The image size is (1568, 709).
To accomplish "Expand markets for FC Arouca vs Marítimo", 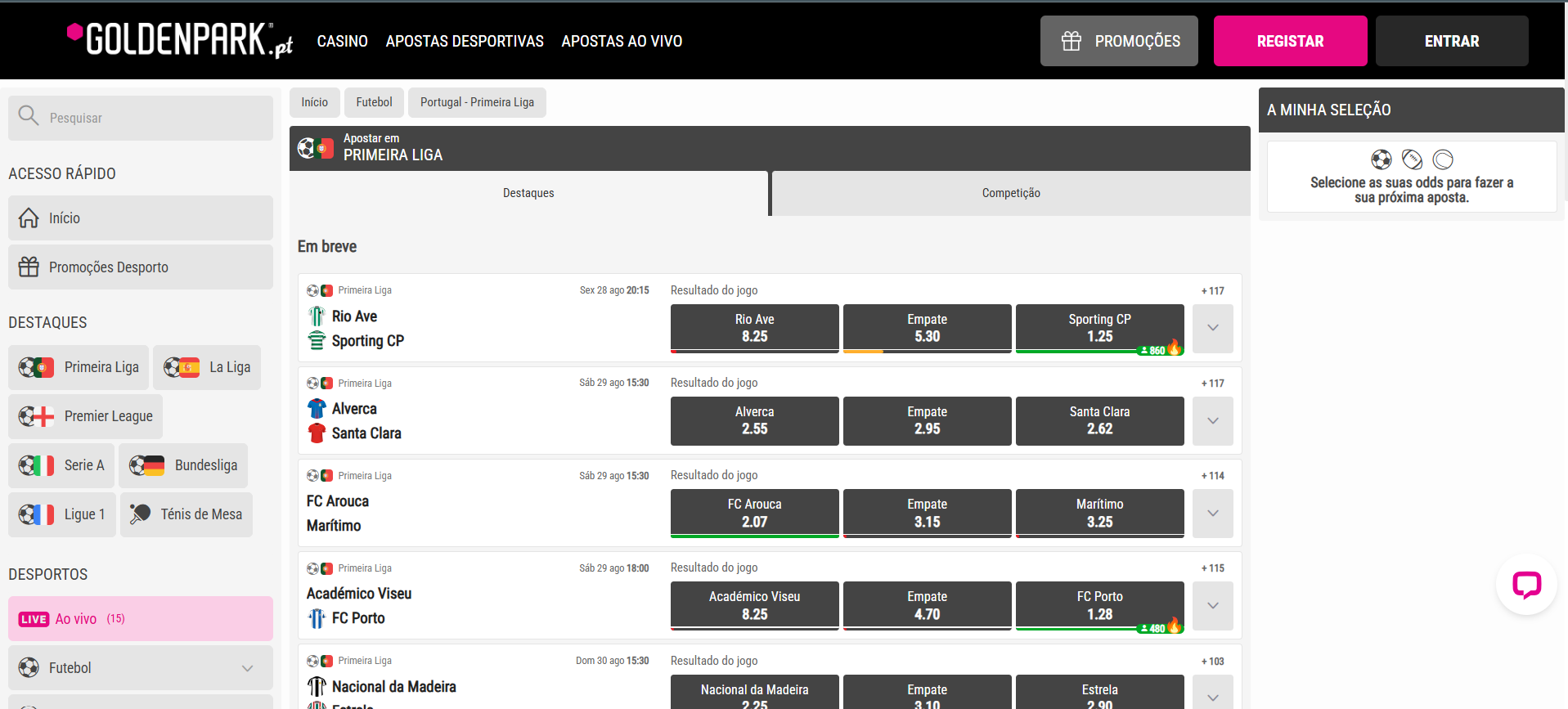I will 1213,514.
